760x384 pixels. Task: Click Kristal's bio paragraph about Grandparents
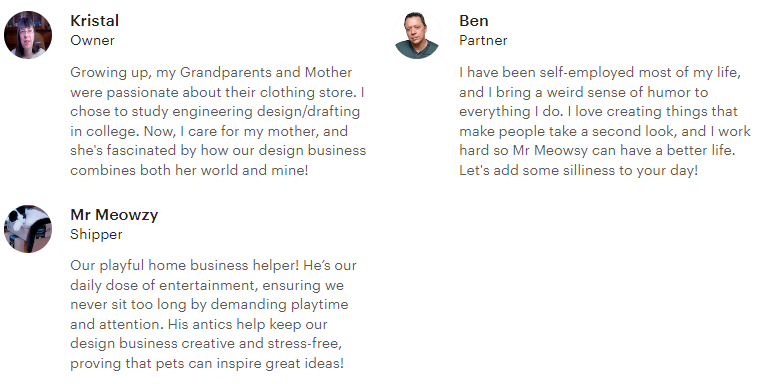(x=218, y=121)
